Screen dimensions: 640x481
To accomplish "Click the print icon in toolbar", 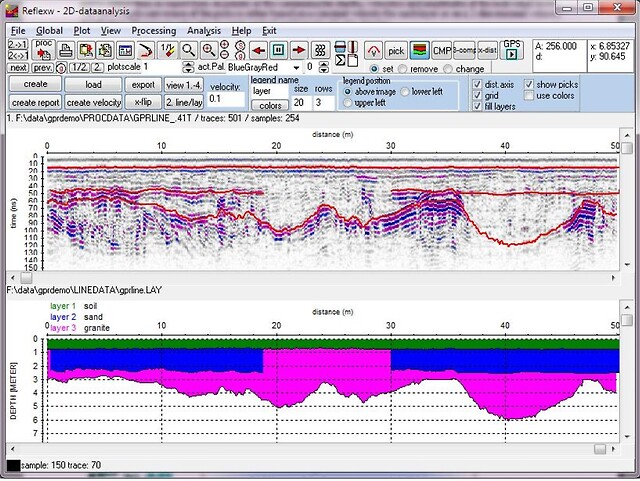I will [64, 50].
